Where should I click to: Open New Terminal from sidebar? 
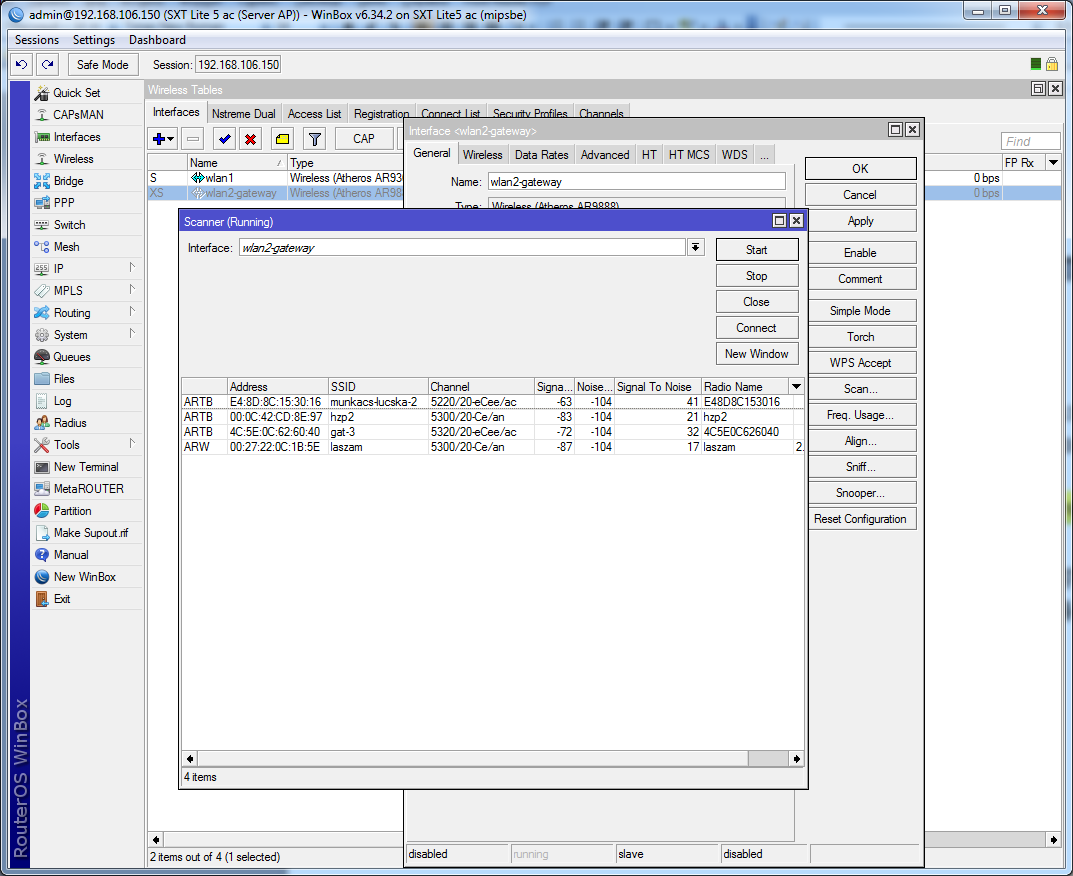click(x=85, y=467)
